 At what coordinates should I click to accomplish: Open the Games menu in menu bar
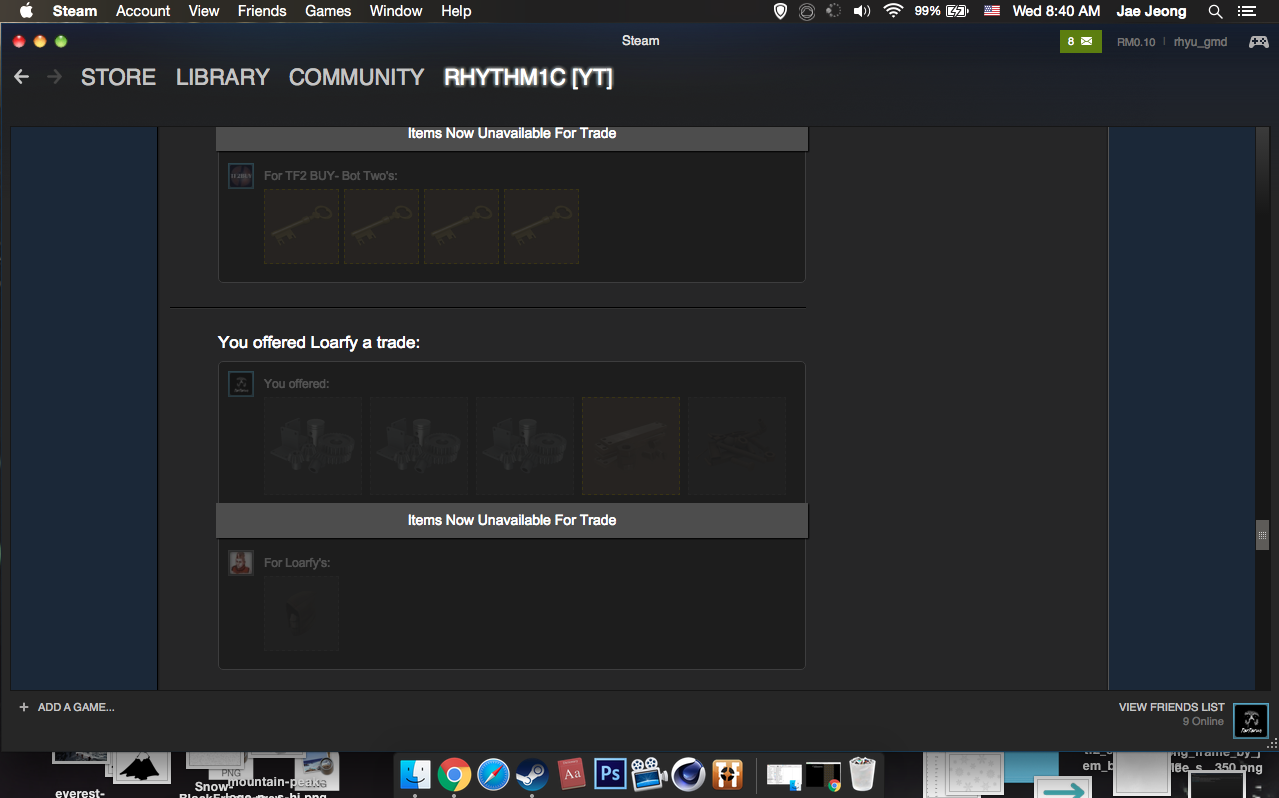pos(328,11)
